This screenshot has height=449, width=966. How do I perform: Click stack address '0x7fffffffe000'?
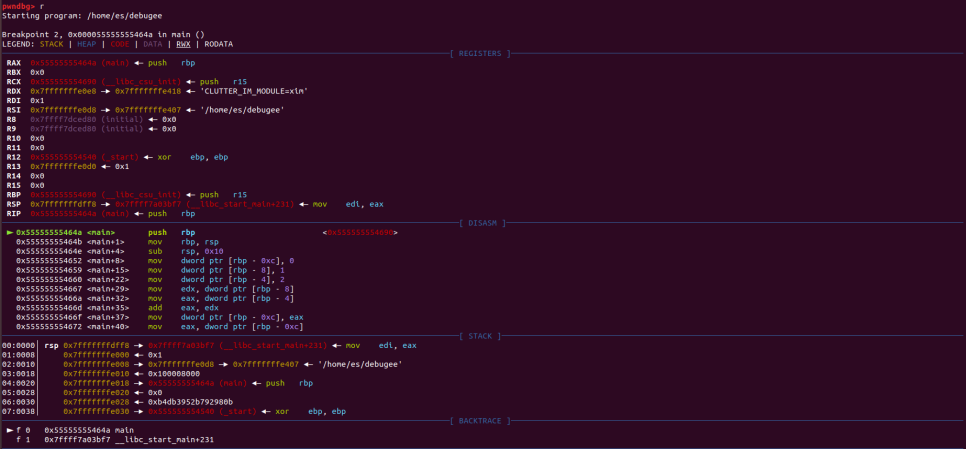tap(96, 355)
